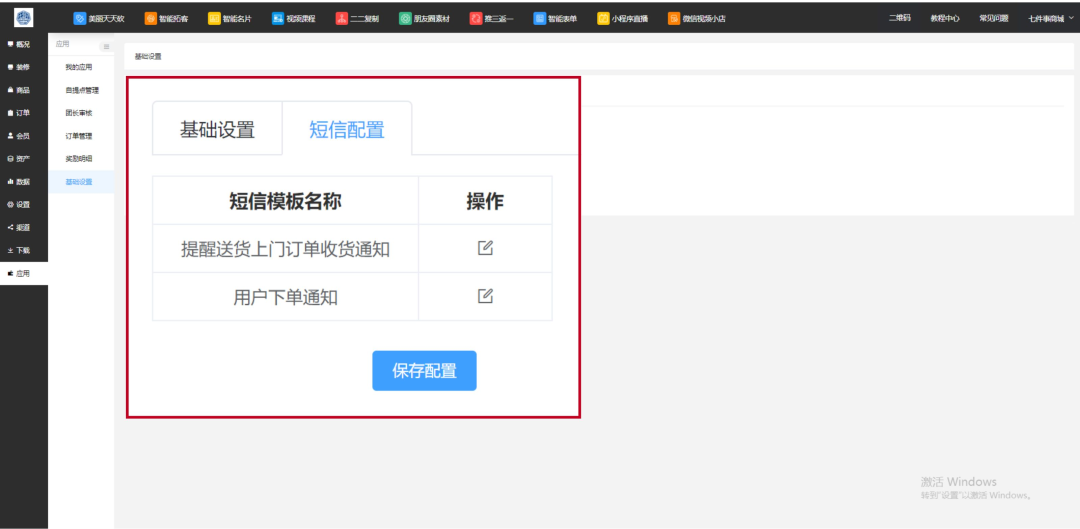This screenshot has width=1080, height=529.
Task: Open the 朋友圈素材 green icon
Action: tap(405, 19)
